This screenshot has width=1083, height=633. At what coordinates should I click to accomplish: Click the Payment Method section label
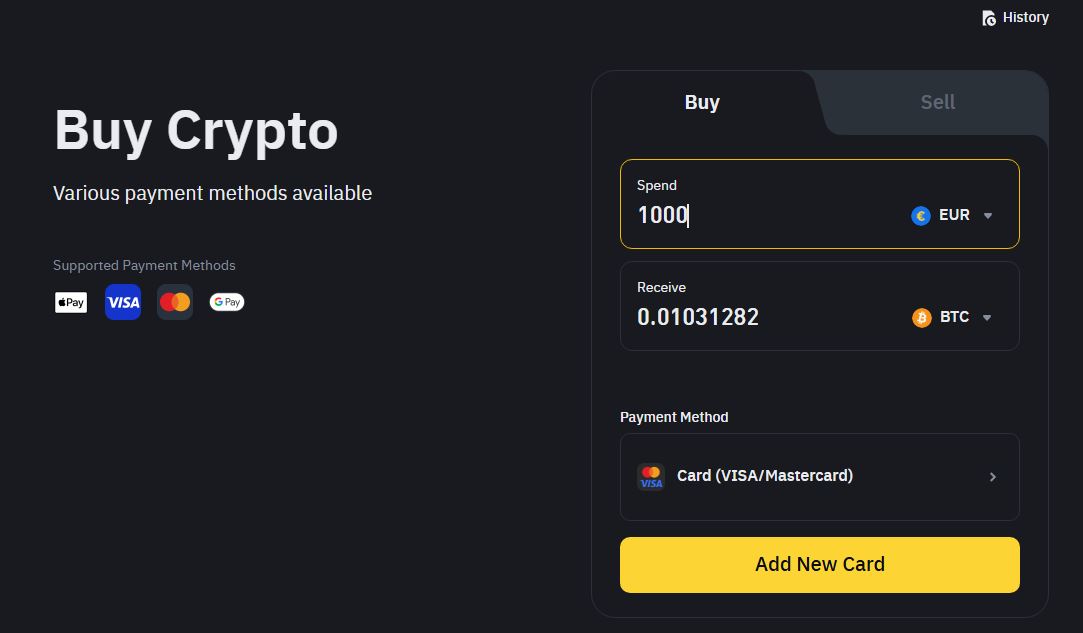pos(674,417)
